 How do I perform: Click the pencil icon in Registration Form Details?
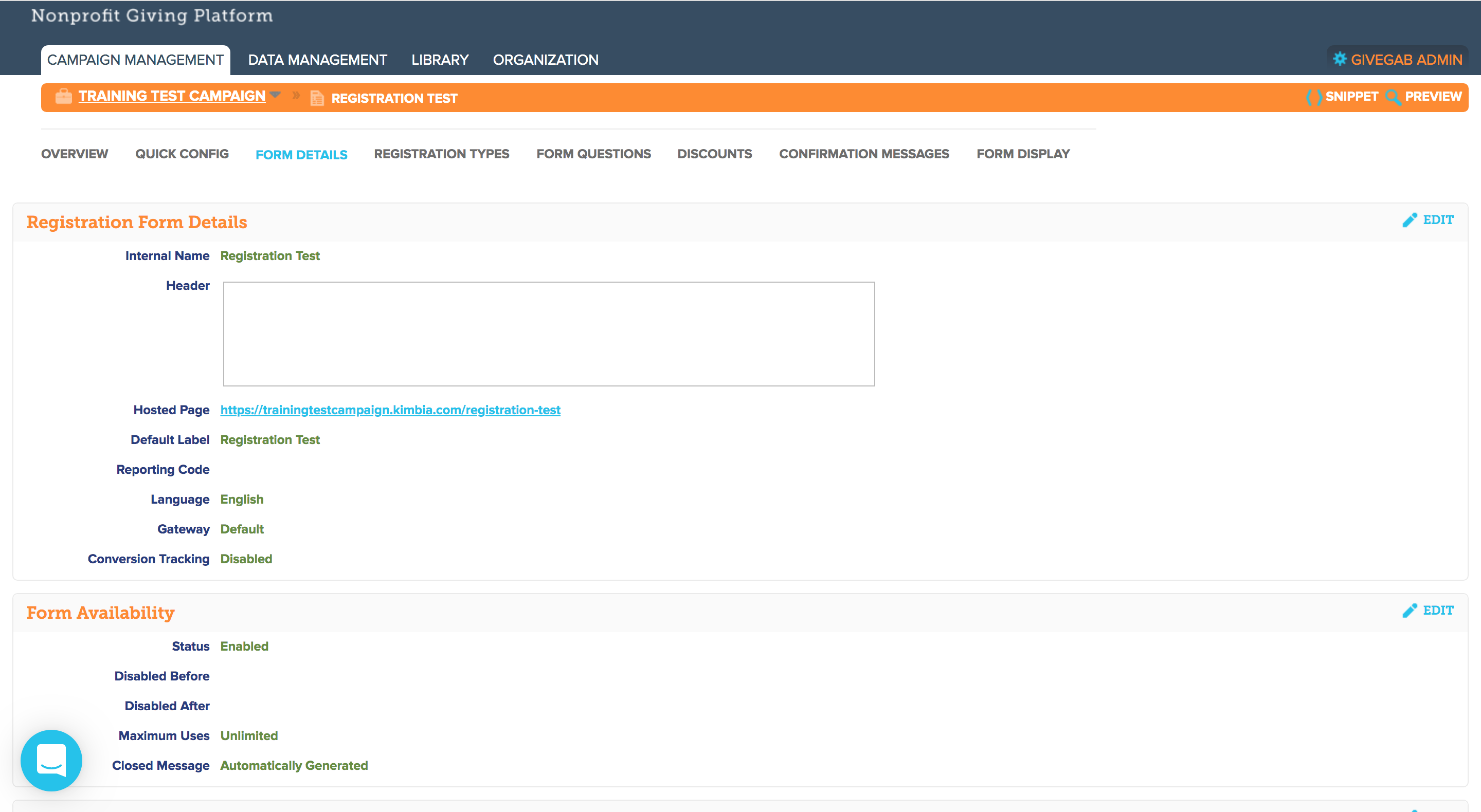point(1410,220)
